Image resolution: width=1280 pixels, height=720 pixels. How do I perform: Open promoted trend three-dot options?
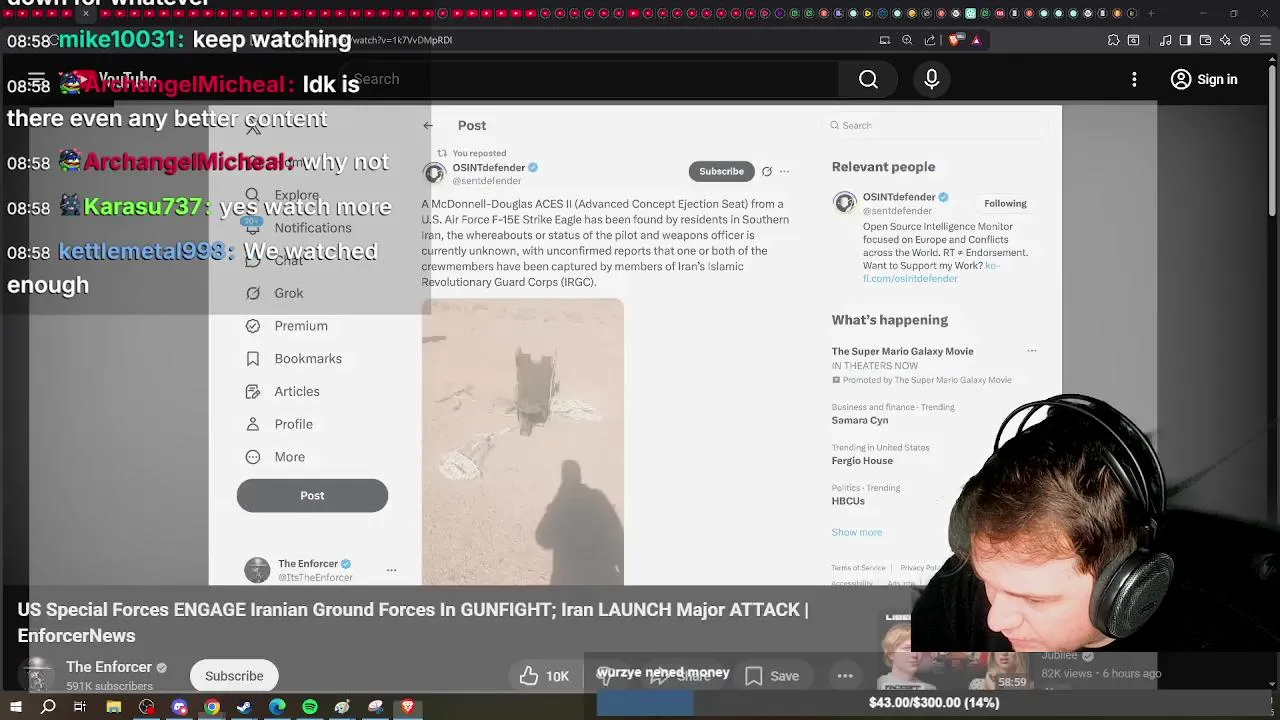(1032, 351)
